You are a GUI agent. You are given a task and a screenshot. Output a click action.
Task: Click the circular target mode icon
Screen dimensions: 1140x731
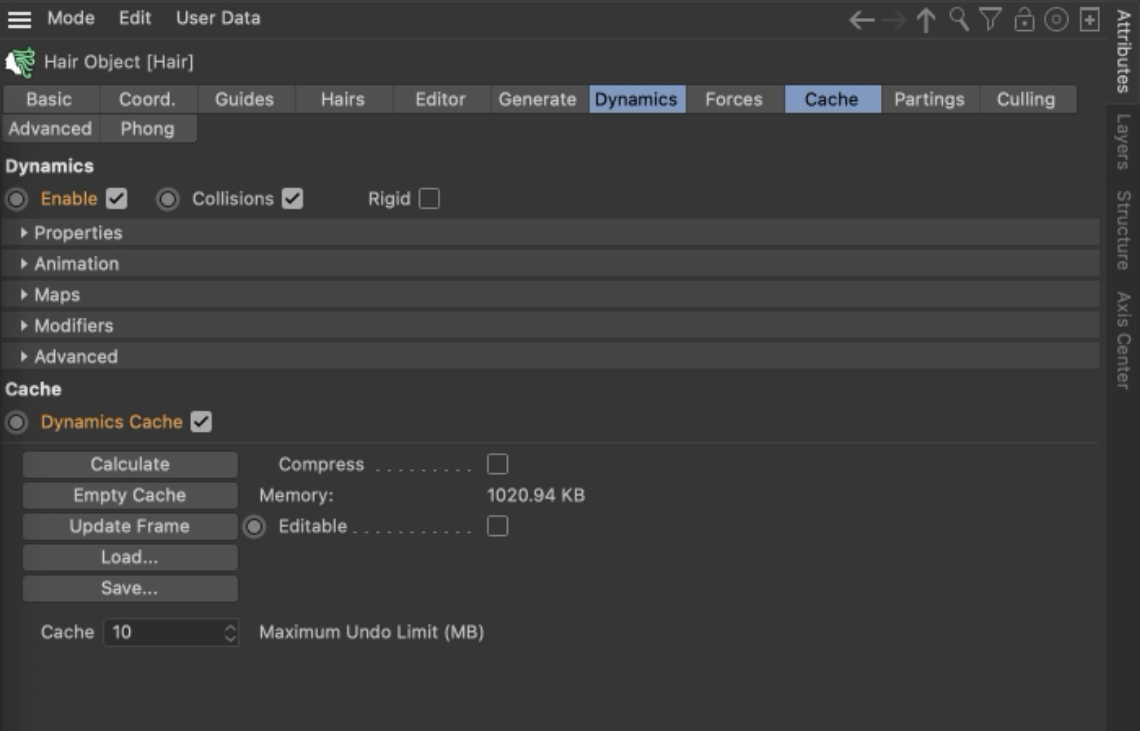1056,20
